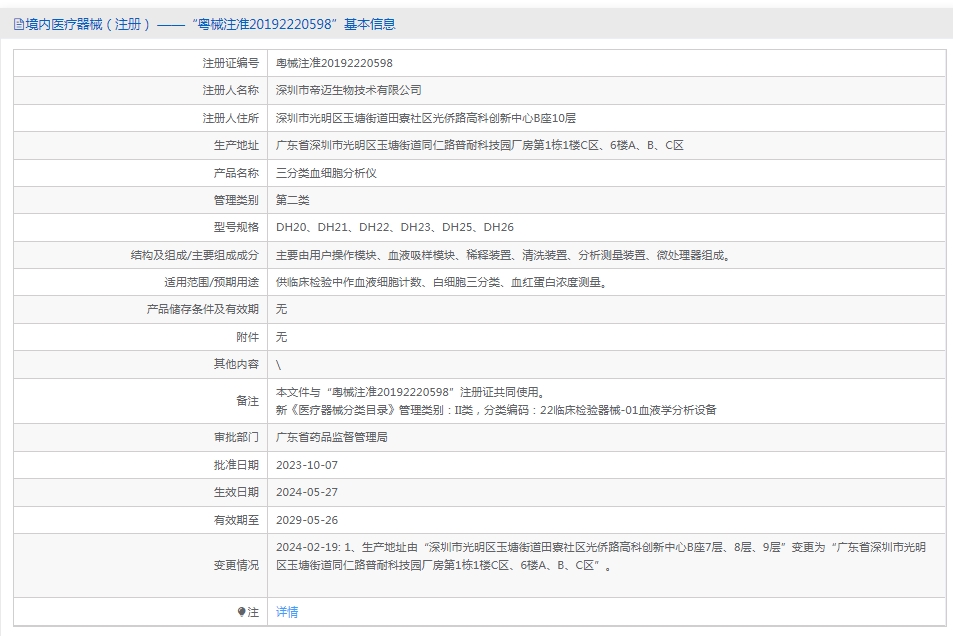Image resolution: width=953 pixels, height=636 pixels.
Task: Click the 注册证编号 row label
Action: click(230, 63)
